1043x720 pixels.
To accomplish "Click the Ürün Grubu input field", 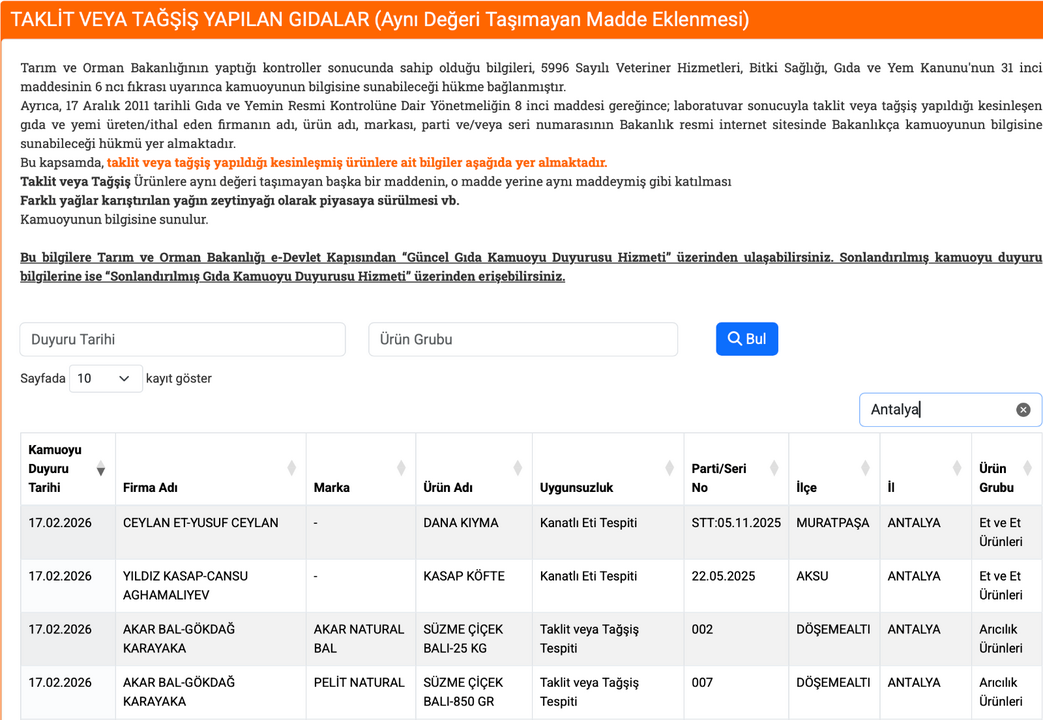I will (522, 339).
